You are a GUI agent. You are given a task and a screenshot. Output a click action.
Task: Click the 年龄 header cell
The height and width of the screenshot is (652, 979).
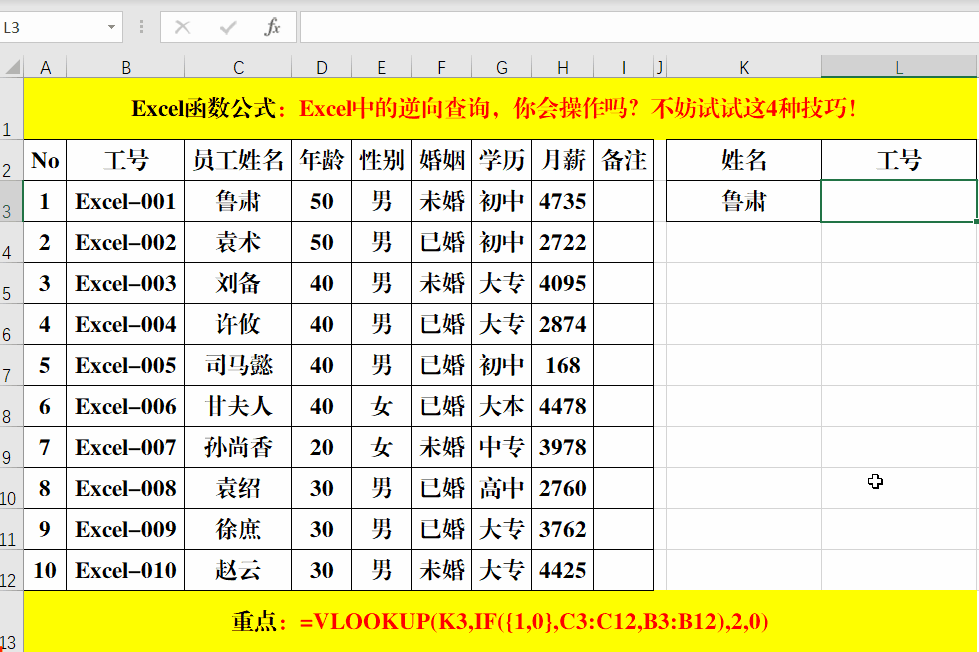tap(322, 161)
